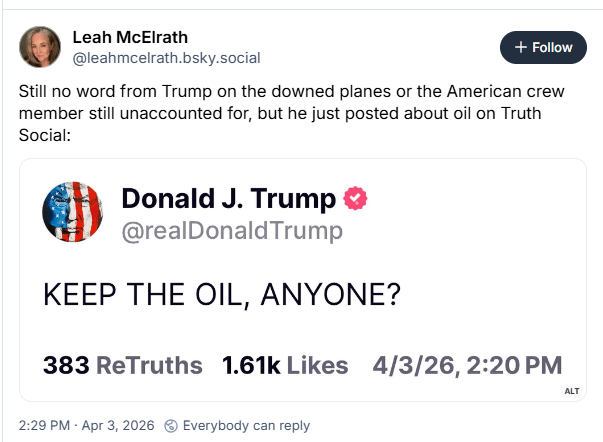
Task: Click the Everybody can reply label
Action: 246,425
